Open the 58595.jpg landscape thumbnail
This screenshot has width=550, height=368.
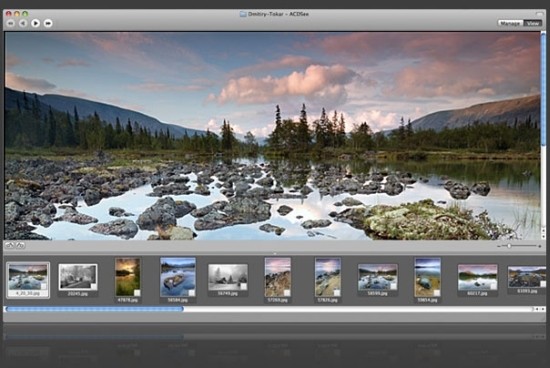[x=377, y=277]
